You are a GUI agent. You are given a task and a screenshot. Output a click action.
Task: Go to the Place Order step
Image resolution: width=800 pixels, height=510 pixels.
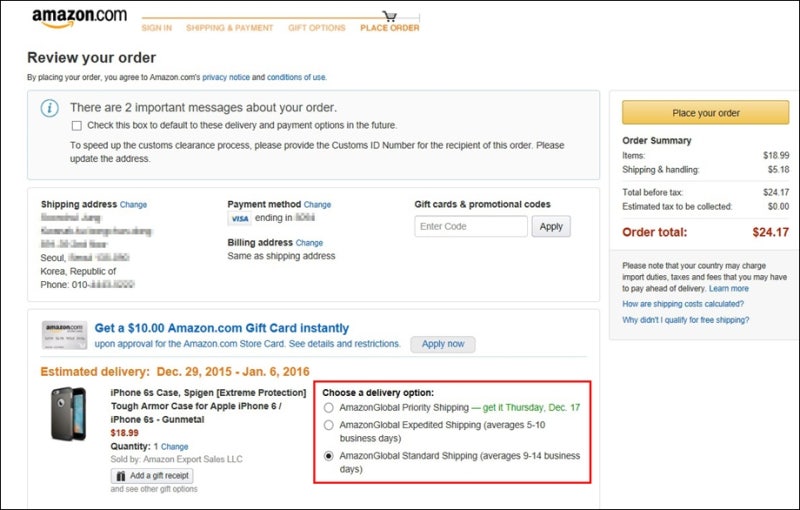point(390,28)
